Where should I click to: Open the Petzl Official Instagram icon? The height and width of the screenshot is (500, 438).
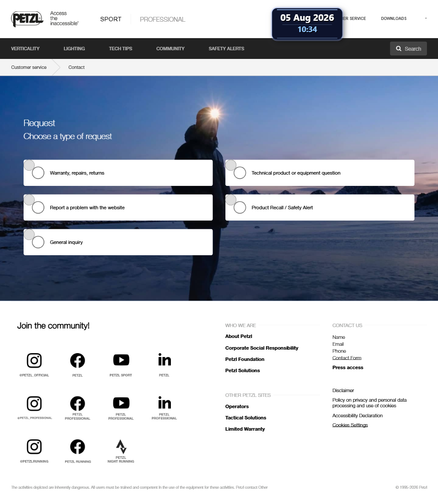(34, 360)
